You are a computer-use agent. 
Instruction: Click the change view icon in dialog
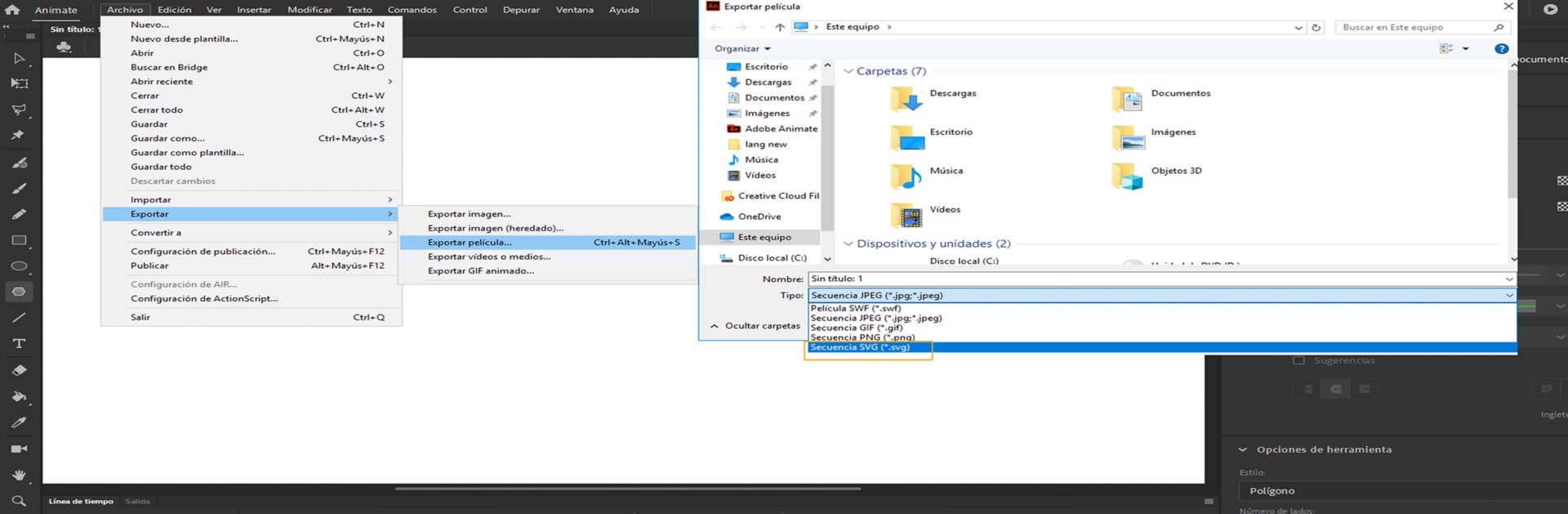click(x=1446, y=49)
